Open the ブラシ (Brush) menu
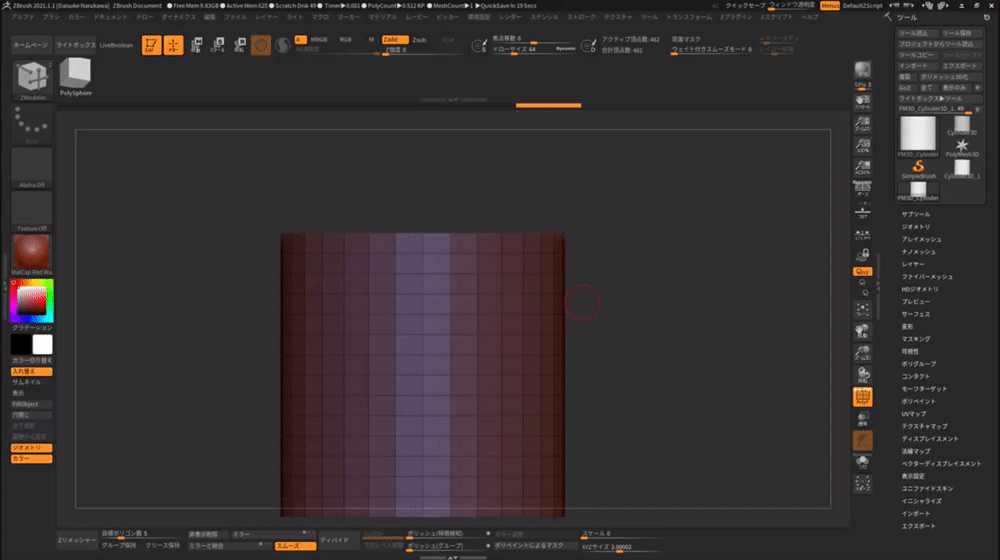Screen dimensions: 1000x560 [50, 18]
